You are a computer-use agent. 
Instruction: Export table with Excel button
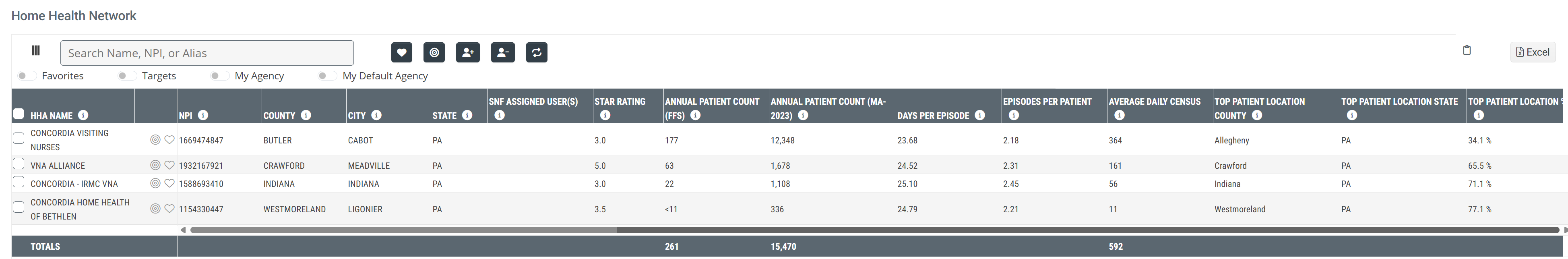tap(1532, 52)
